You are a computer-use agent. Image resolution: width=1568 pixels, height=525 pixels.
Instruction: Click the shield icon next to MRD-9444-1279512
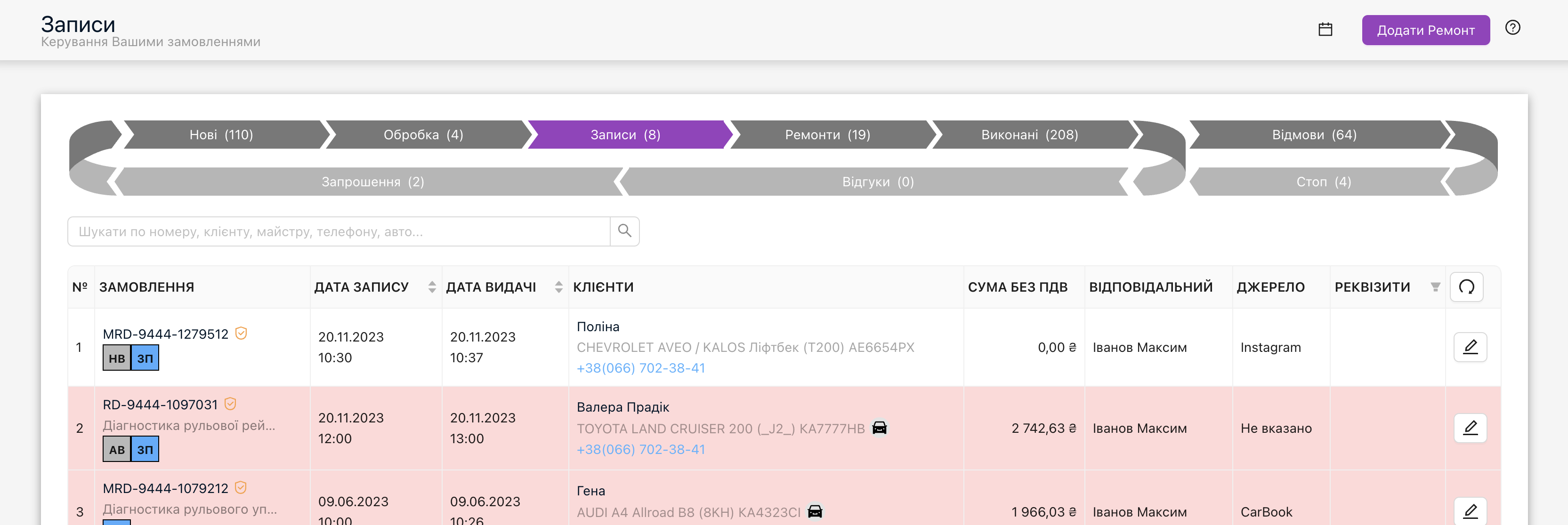241,334
